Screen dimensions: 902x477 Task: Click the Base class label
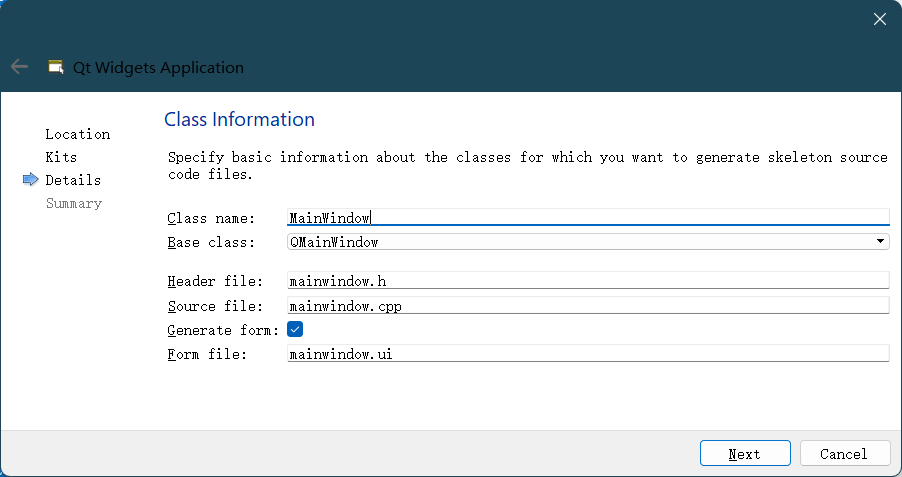pyautogui.click(x=211, y=242)
